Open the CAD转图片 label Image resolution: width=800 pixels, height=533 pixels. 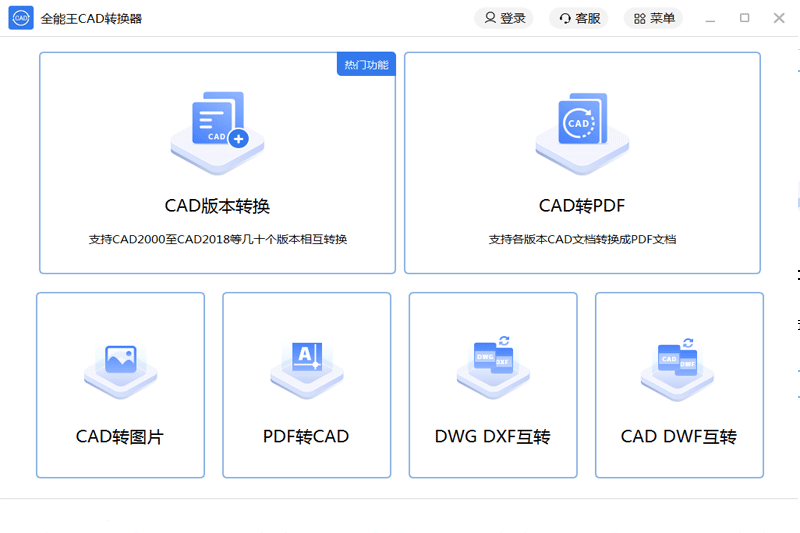(120, 437)
